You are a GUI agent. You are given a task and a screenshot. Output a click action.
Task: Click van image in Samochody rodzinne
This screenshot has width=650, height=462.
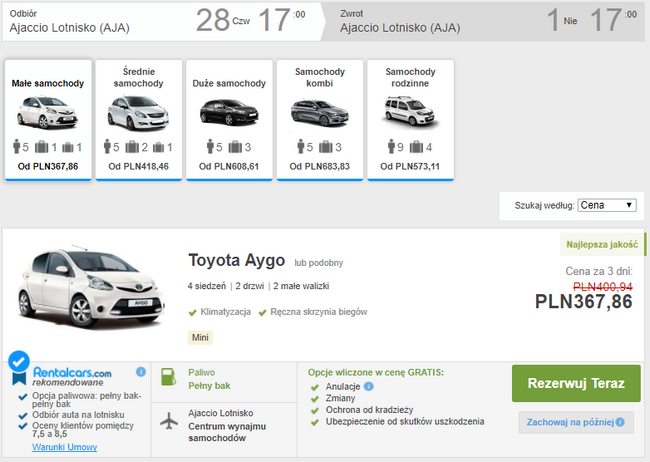pos(410,111)
